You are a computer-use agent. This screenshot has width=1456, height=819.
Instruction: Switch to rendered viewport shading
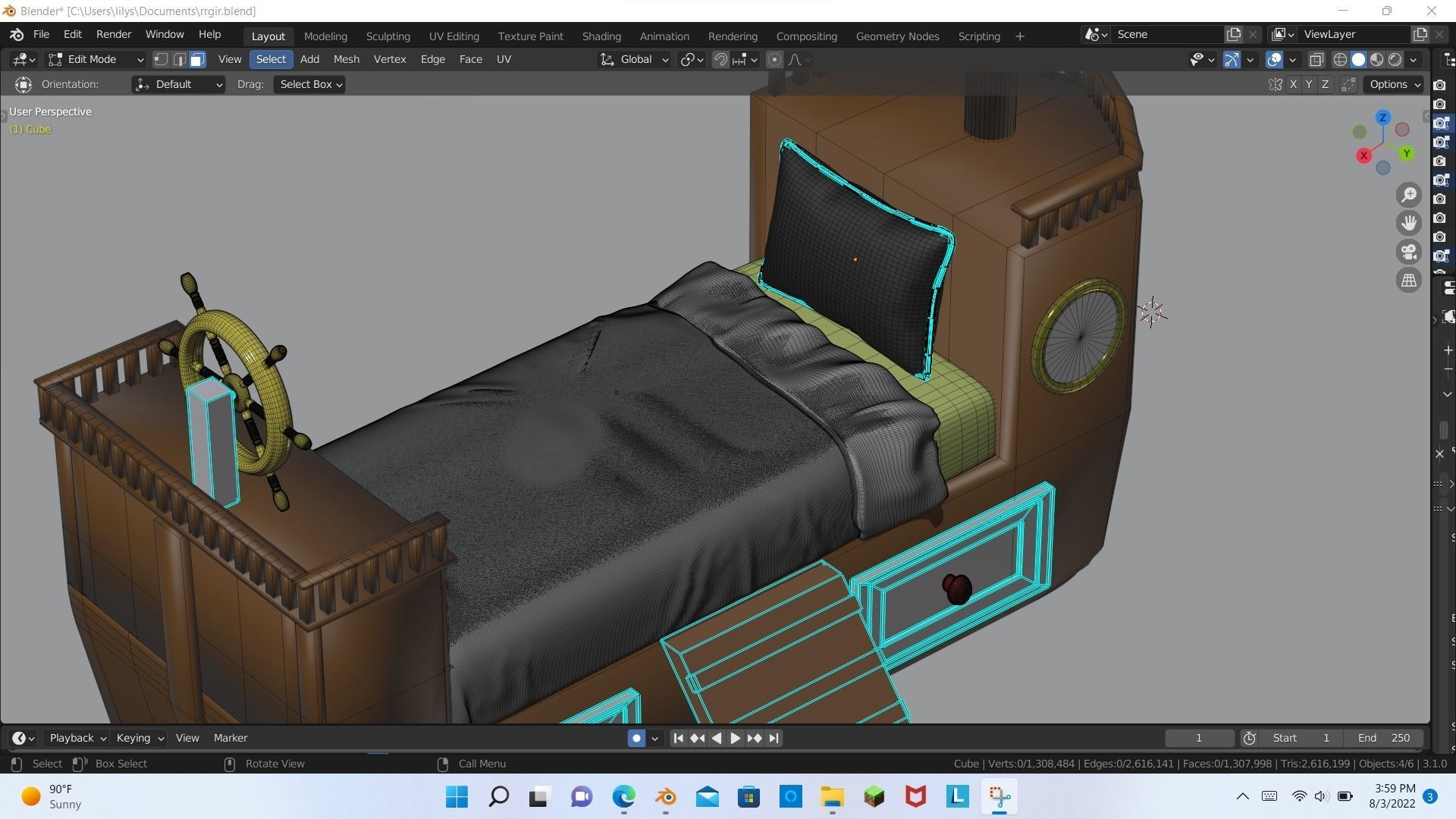click(x=1395, y=59)
